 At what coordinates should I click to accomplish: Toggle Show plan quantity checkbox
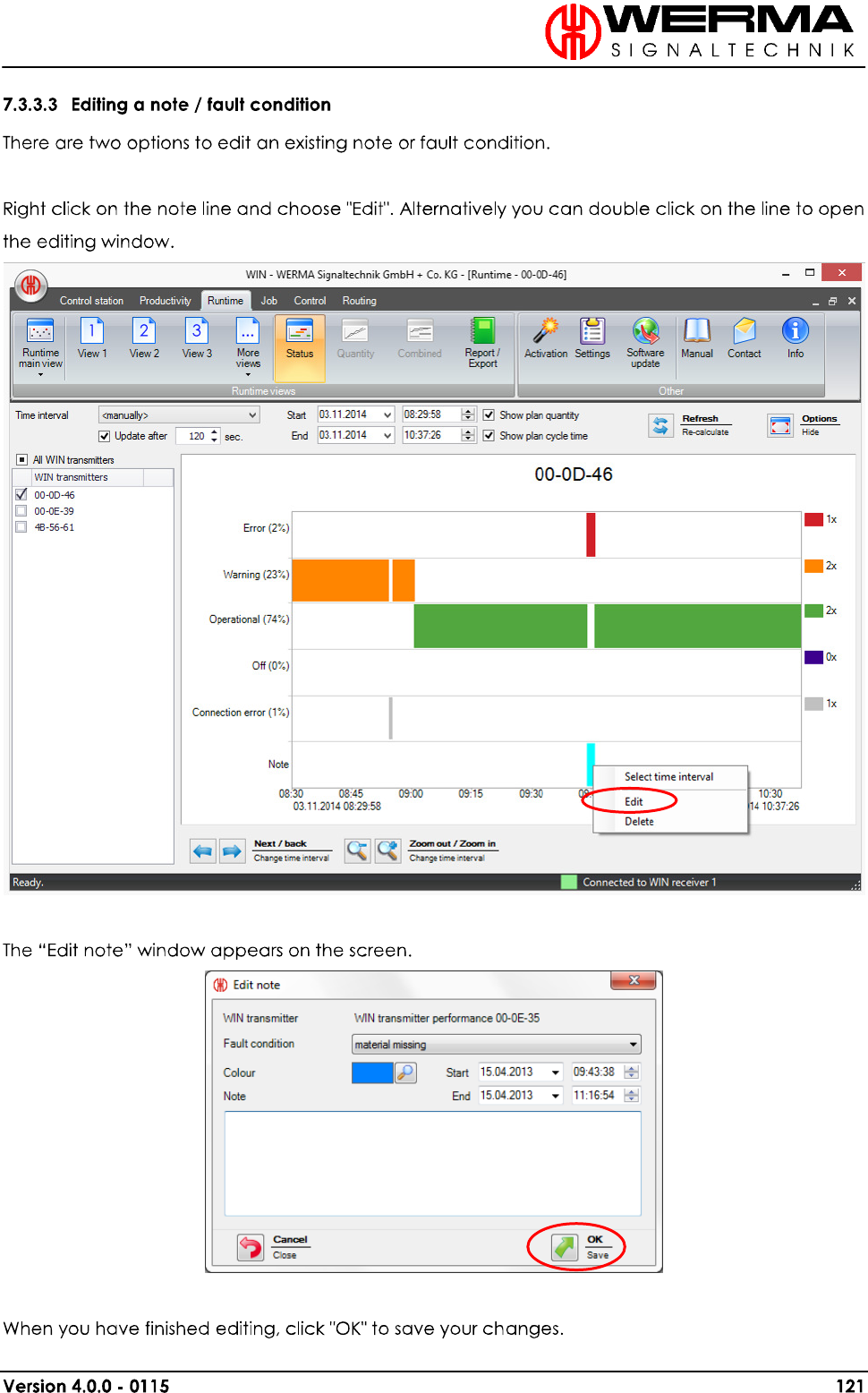click(x=489, y=415)
